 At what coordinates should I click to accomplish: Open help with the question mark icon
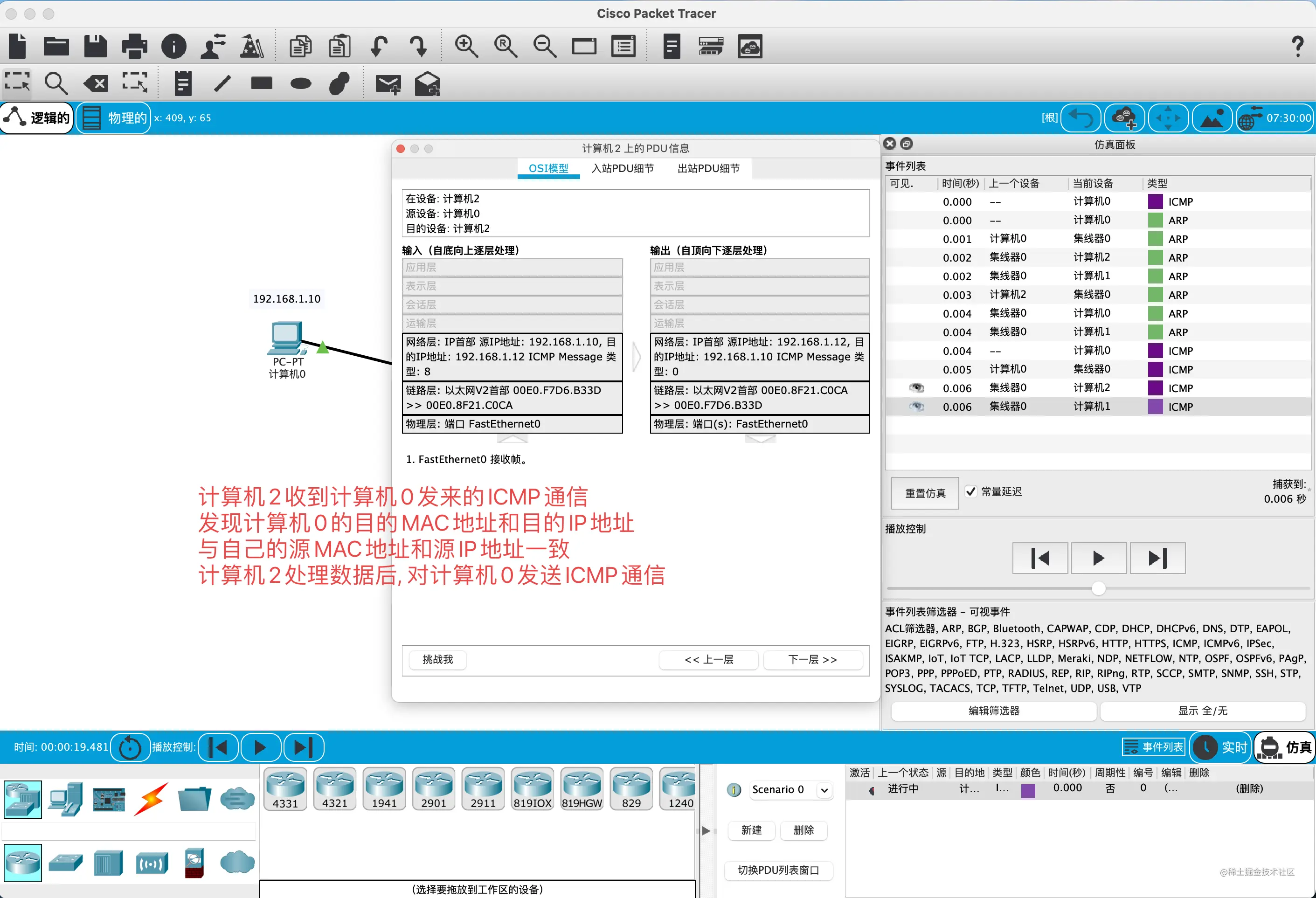[1297, 46]
